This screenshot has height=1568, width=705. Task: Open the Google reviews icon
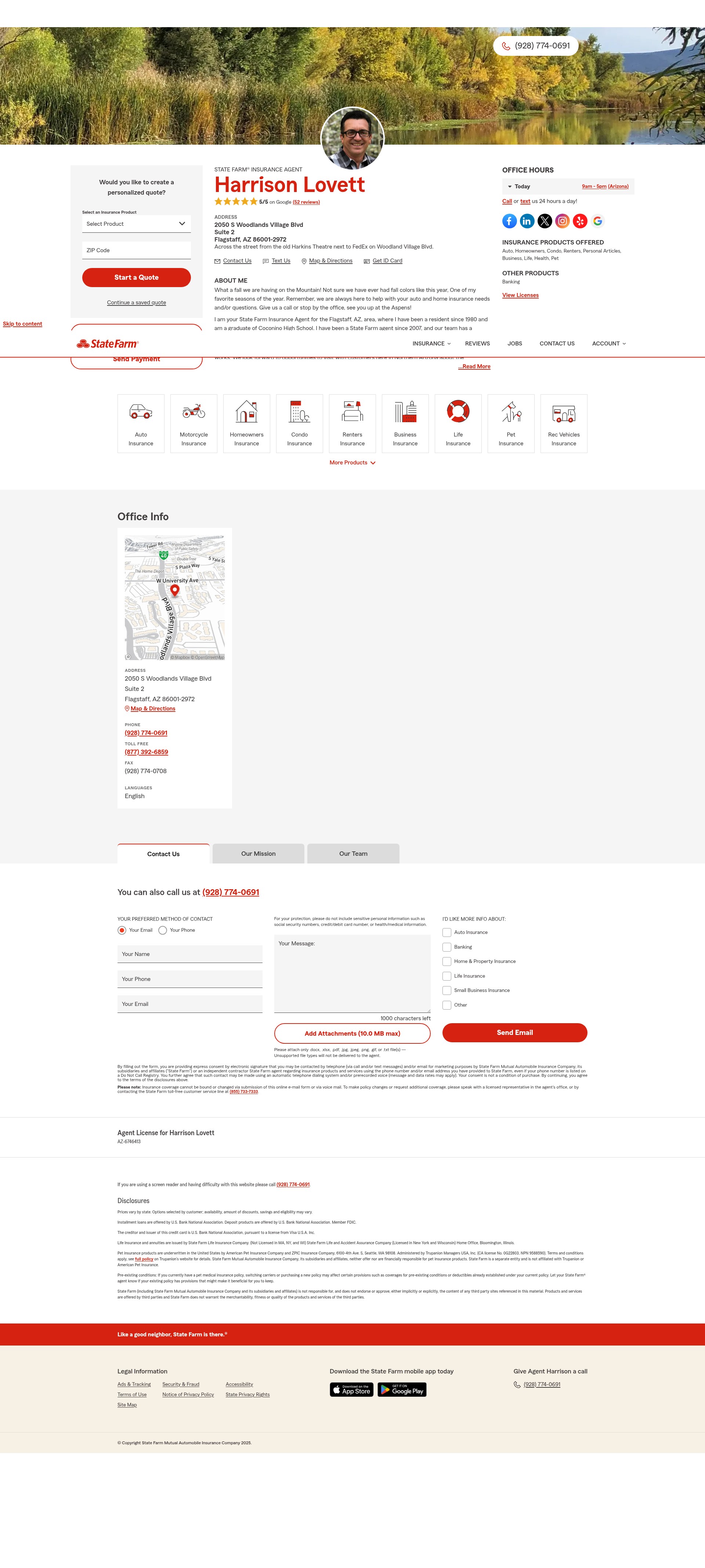click(598, 221)
